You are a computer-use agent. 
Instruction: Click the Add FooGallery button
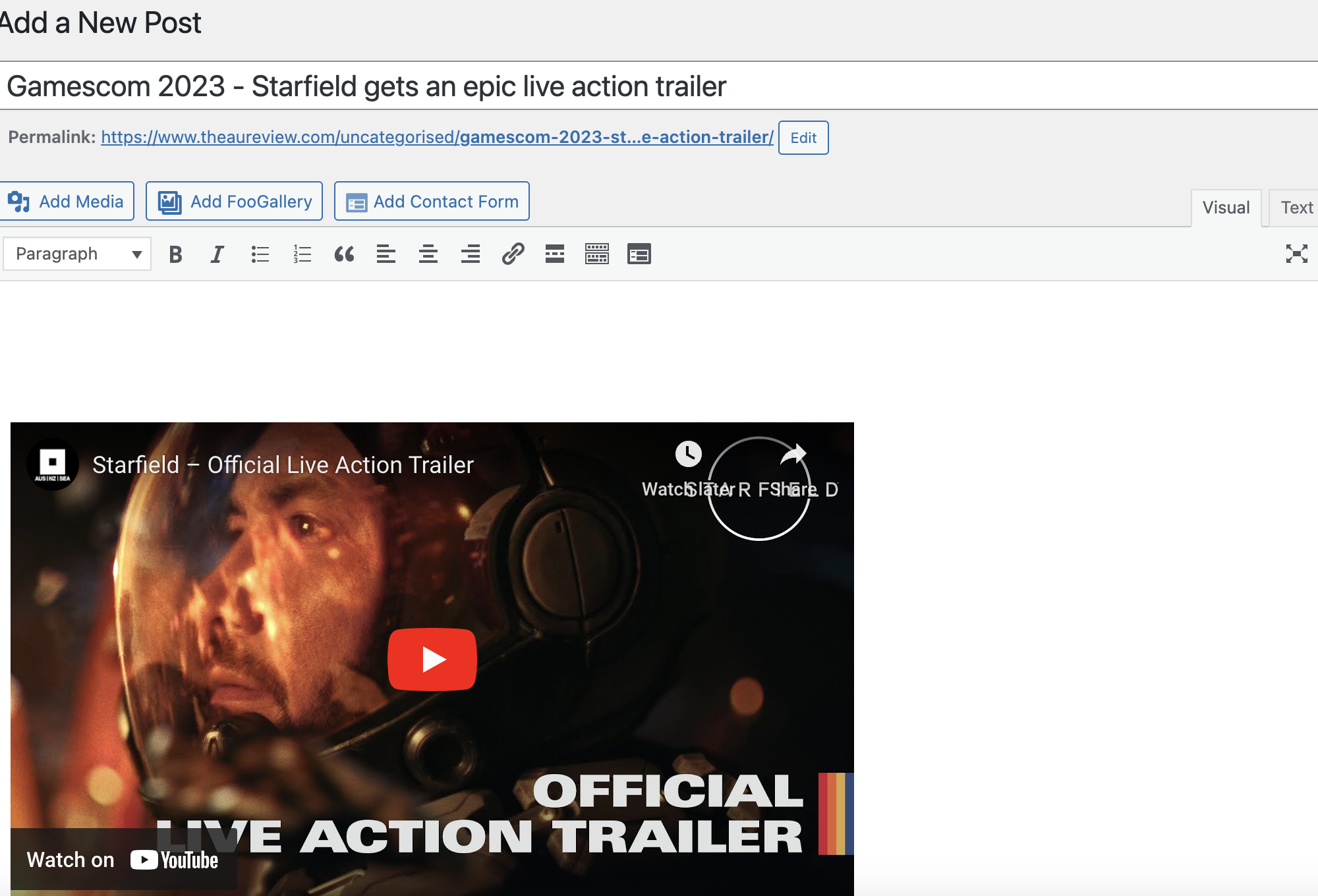point(235,202)
